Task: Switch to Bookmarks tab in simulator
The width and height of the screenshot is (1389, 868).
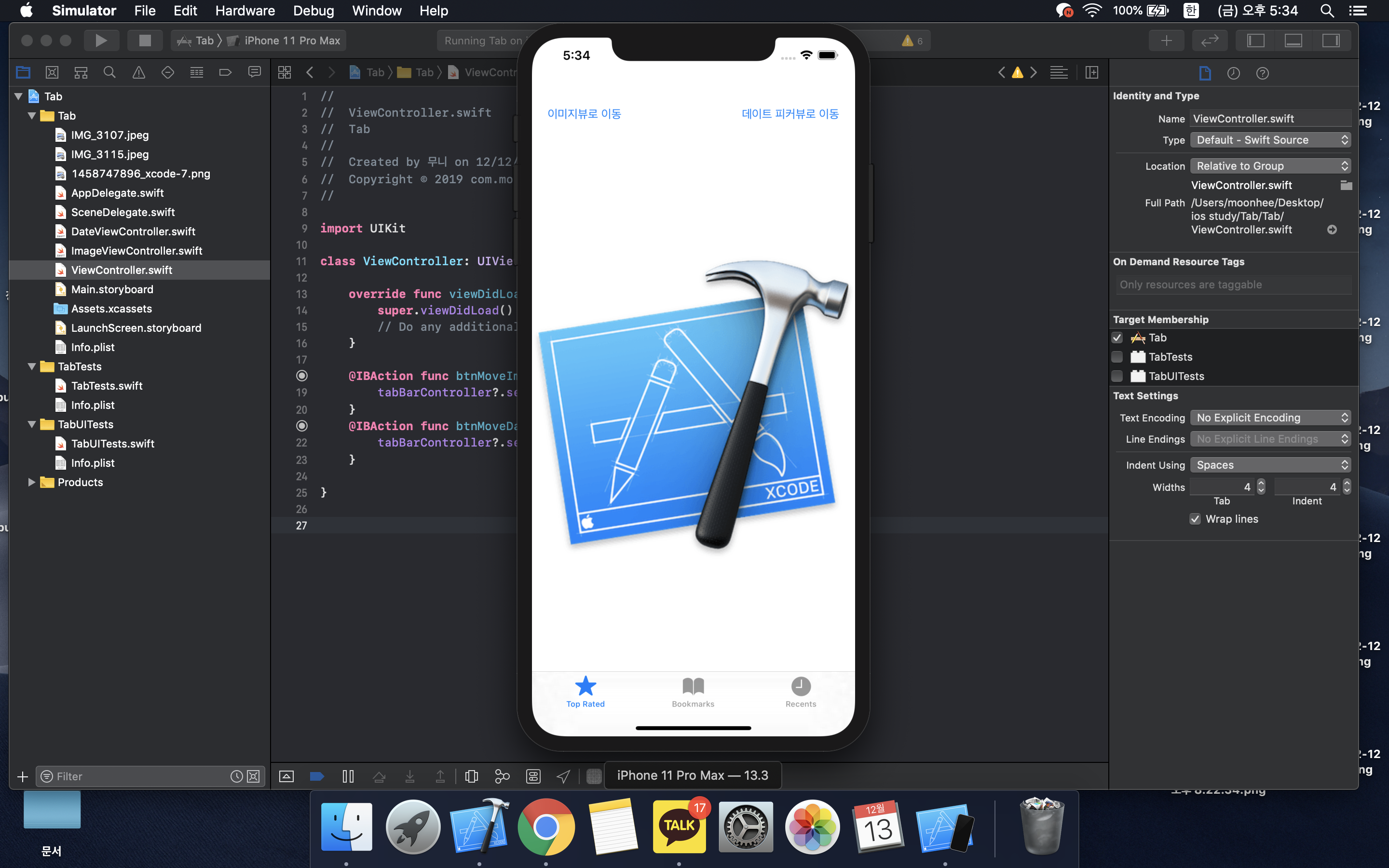Action: coord(693,692)
